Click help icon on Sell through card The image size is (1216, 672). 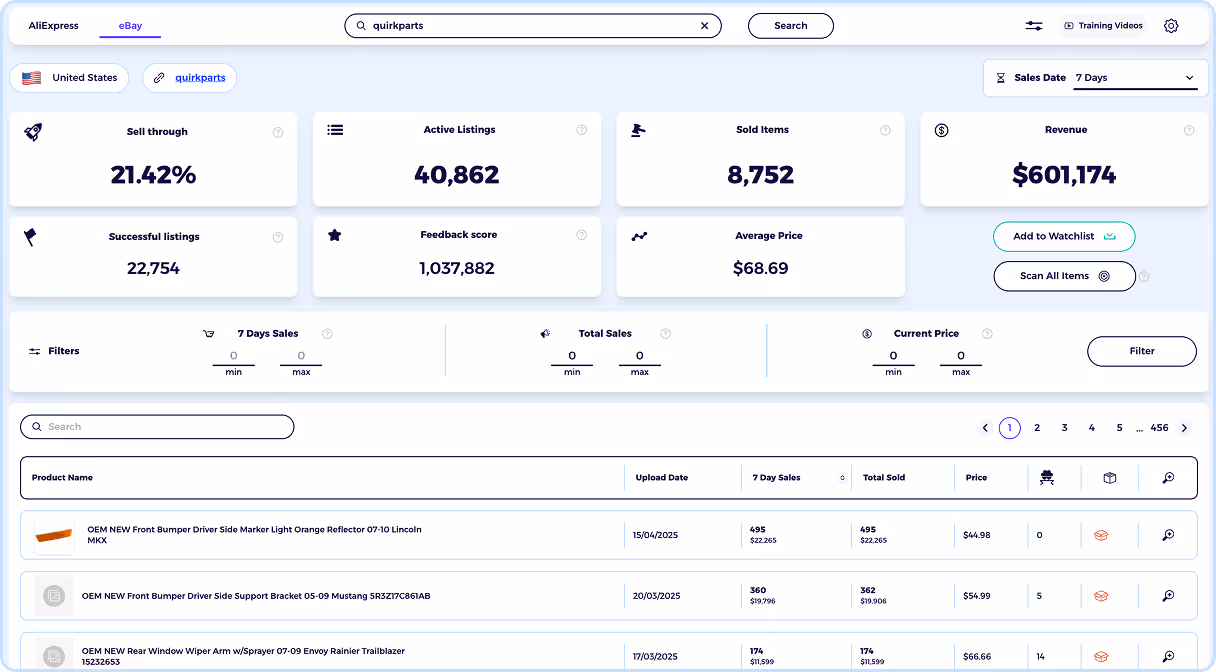(x=277, y=132)
